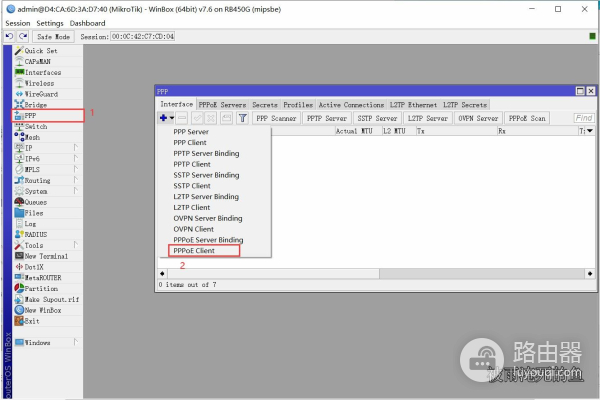Choose L2TP Client from the menu
This screenshot has width=600, height=400.
[192, 207]
